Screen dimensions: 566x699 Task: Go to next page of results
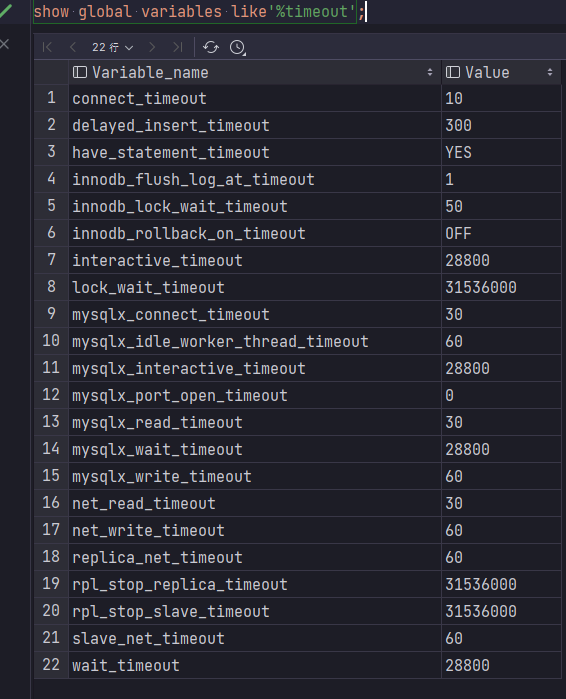click(x=152, y=47)
